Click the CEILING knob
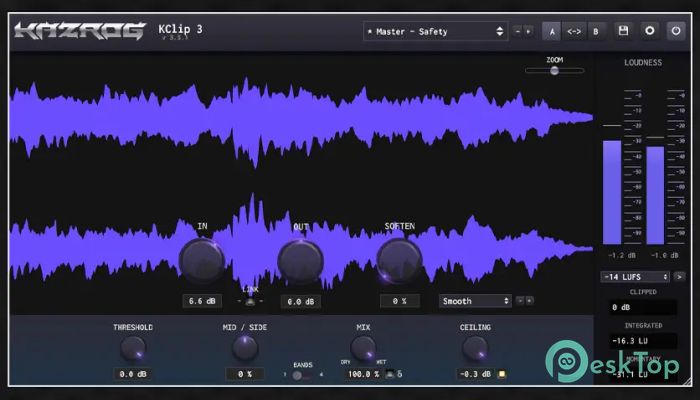 (475, 348)
